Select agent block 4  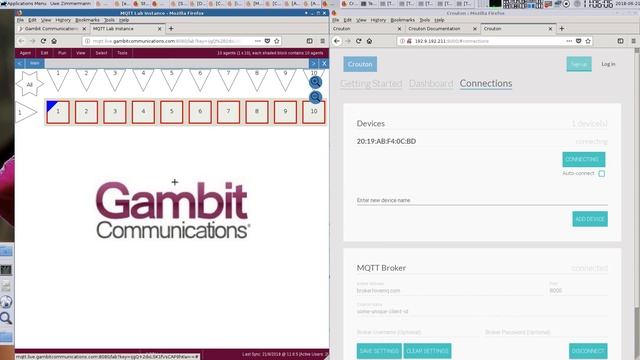[x=143, y=112]
